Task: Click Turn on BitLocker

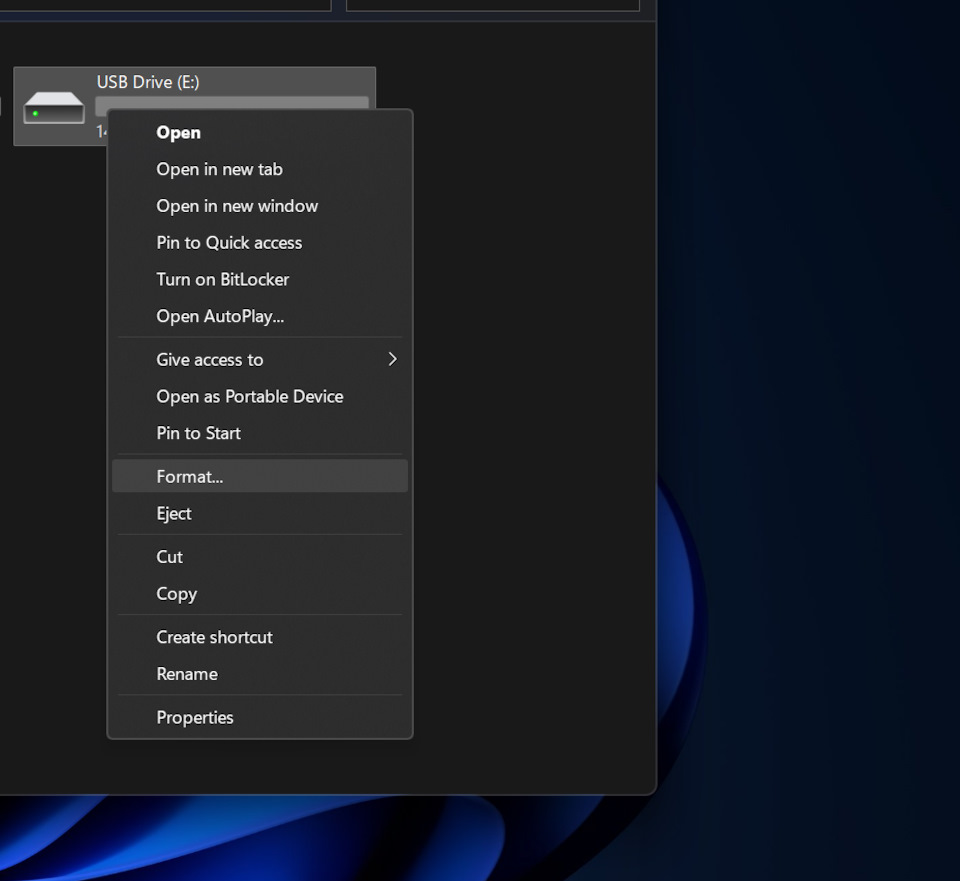Action: point(260,279)
